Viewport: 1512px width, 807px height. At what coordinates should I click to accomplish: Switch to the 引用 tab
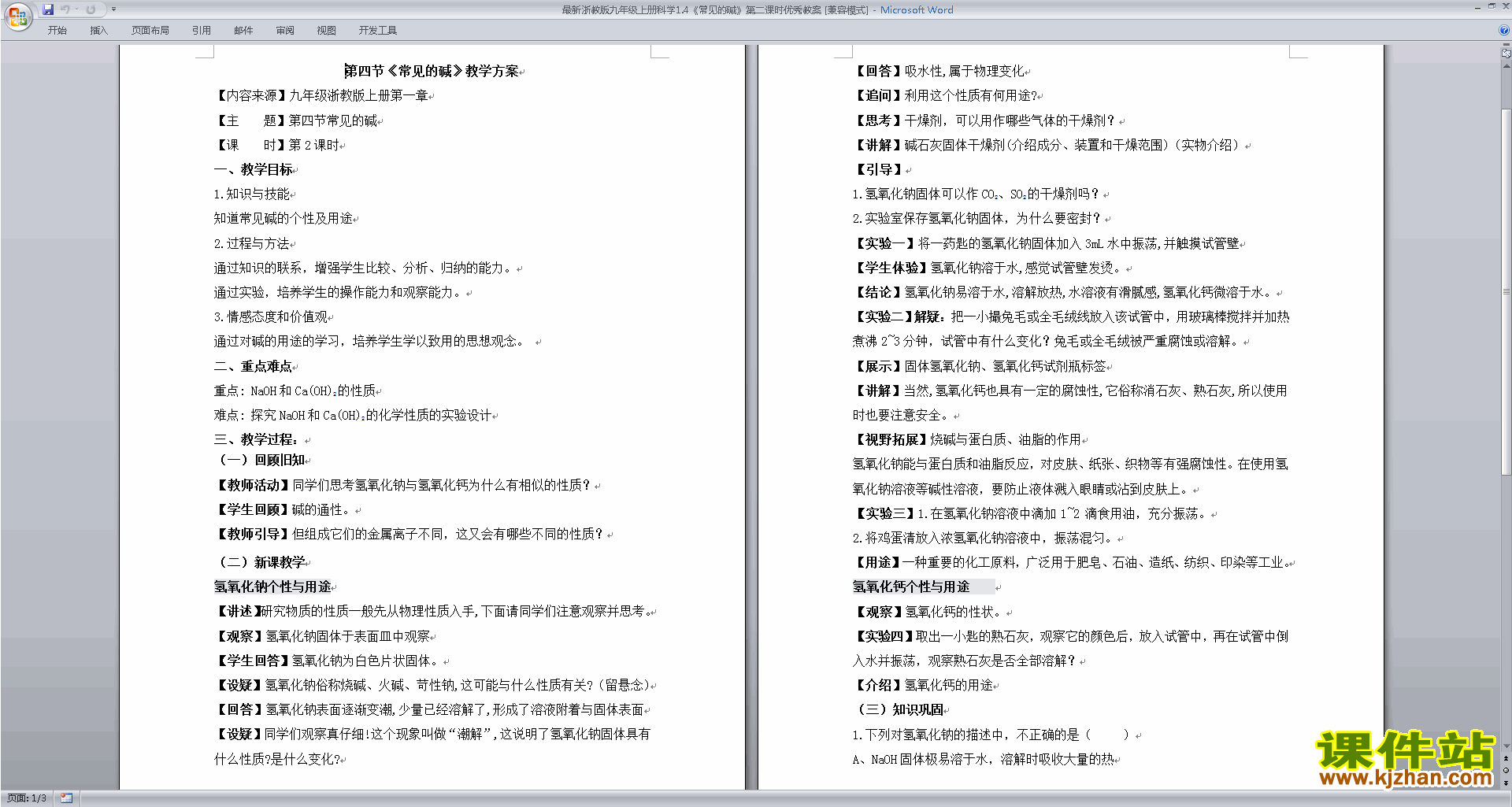(x=202, y=31)
